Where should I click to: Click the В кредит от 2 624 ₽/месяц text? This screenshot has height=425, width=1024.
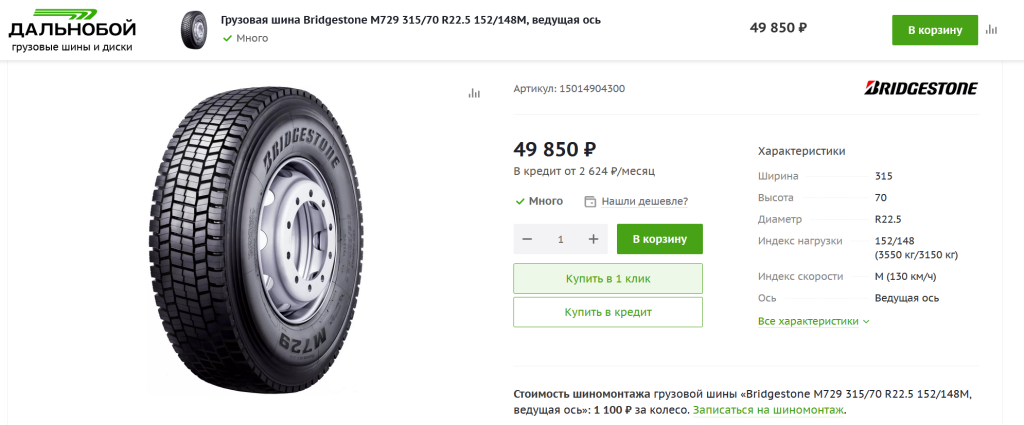click(x=584, y=171)
